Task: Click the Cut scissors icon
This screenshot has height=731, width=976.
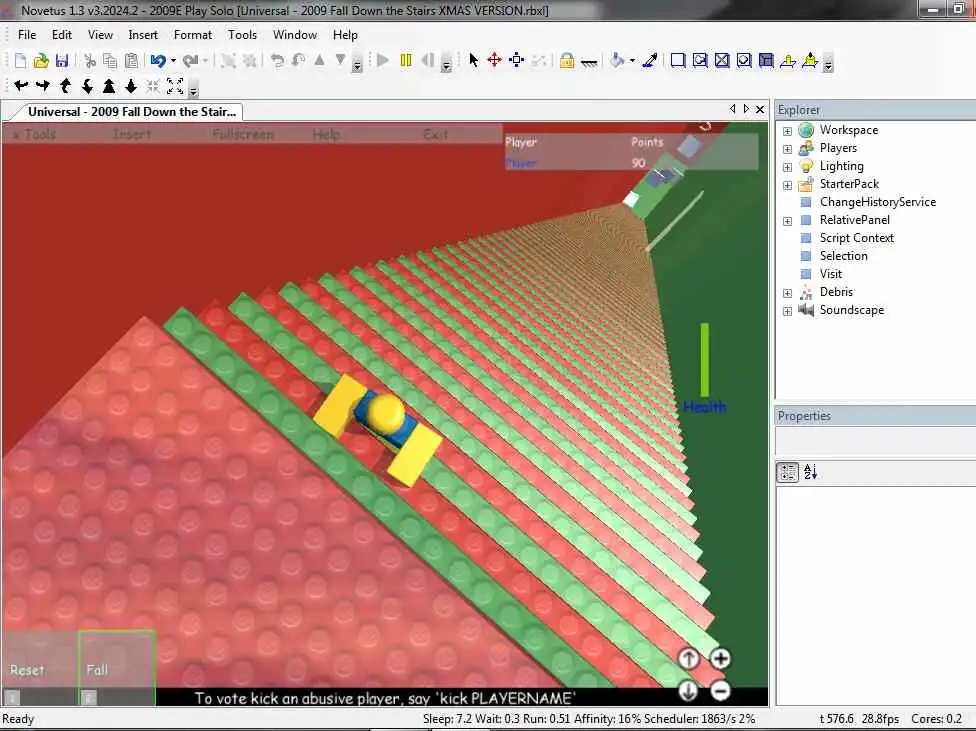Action: (90, 60)
